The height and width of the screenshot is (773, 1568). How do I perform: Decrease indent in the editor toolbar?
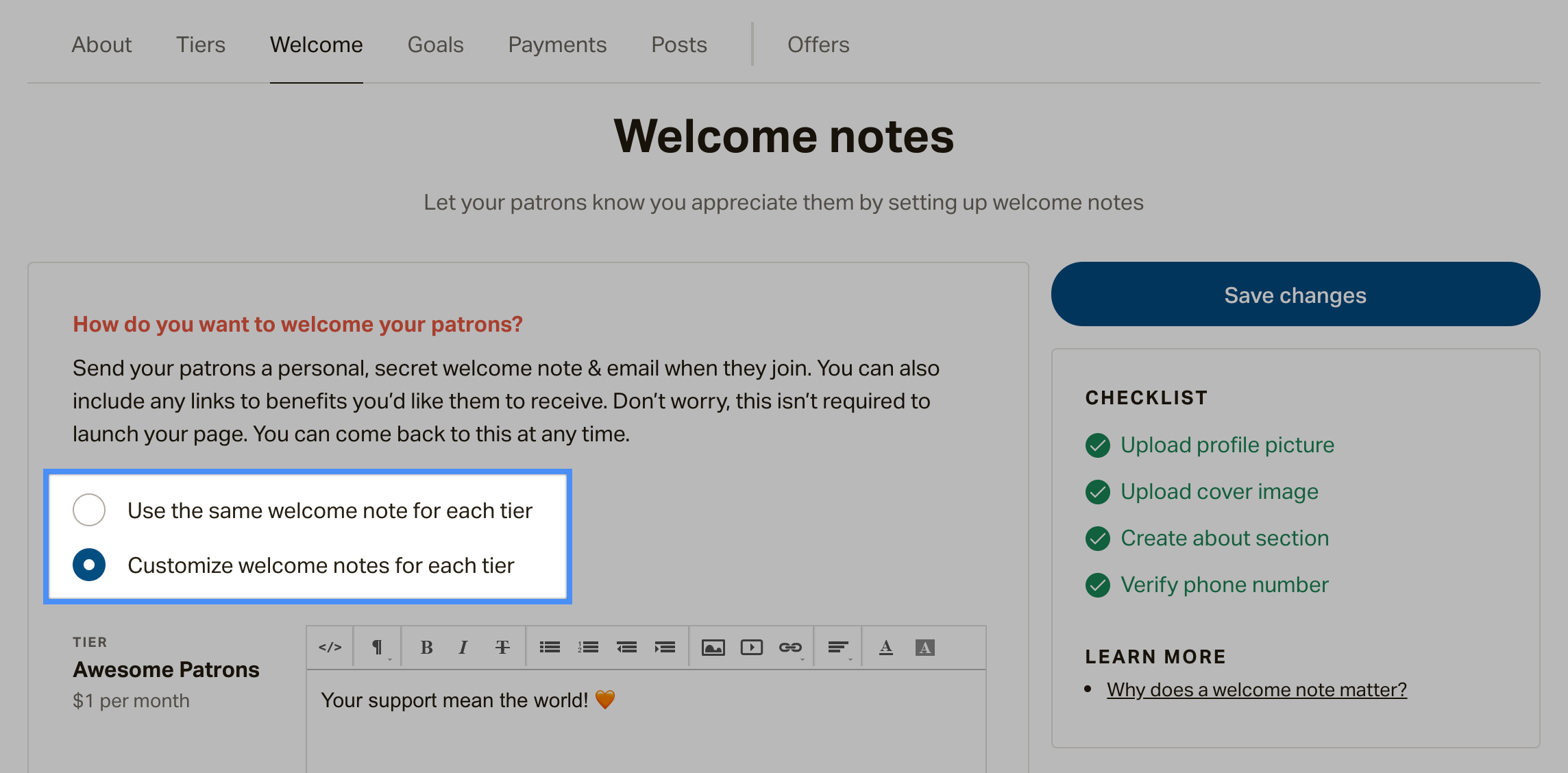(626, 647)
